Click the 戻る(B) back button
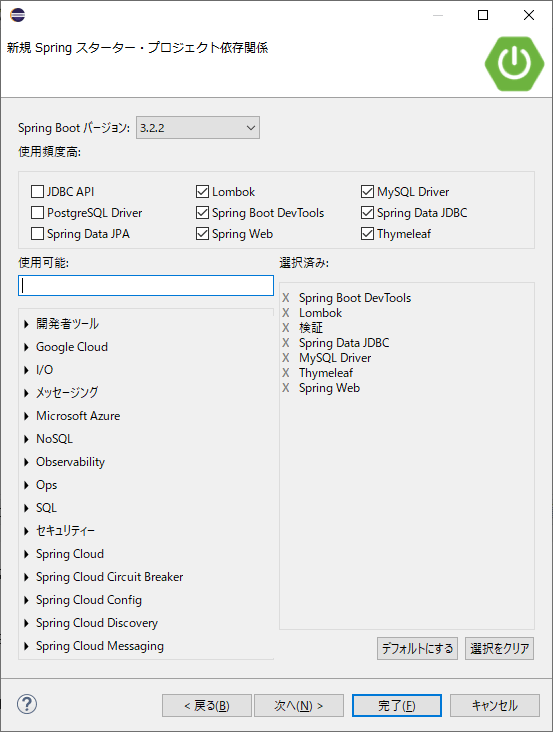The image size is (553, 732). (207, 705)
